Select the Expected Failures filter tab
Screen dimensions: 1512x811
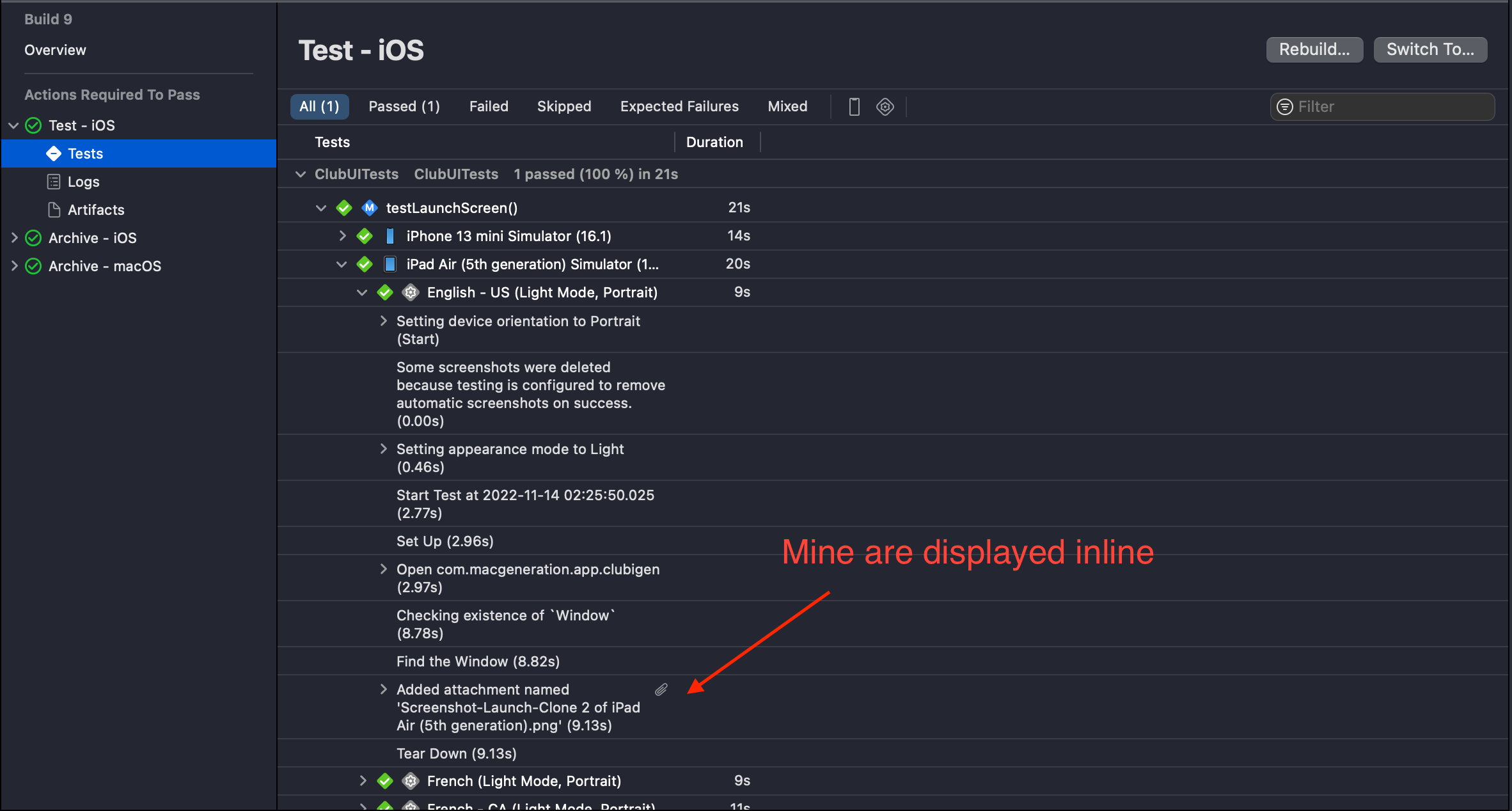tap(679, 106)
